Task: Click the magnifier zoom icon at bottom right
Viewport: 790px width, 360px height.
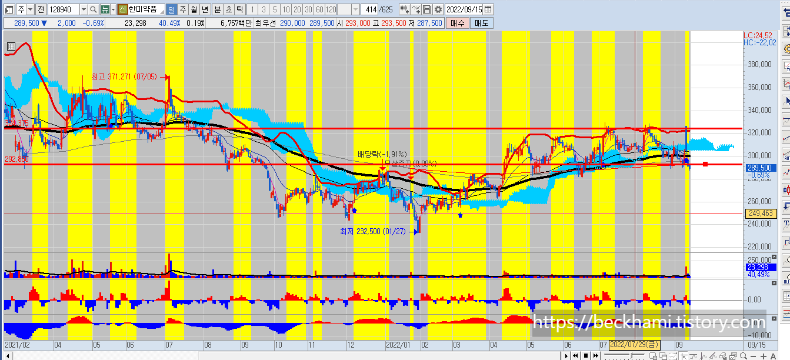Action: [743, 356]
